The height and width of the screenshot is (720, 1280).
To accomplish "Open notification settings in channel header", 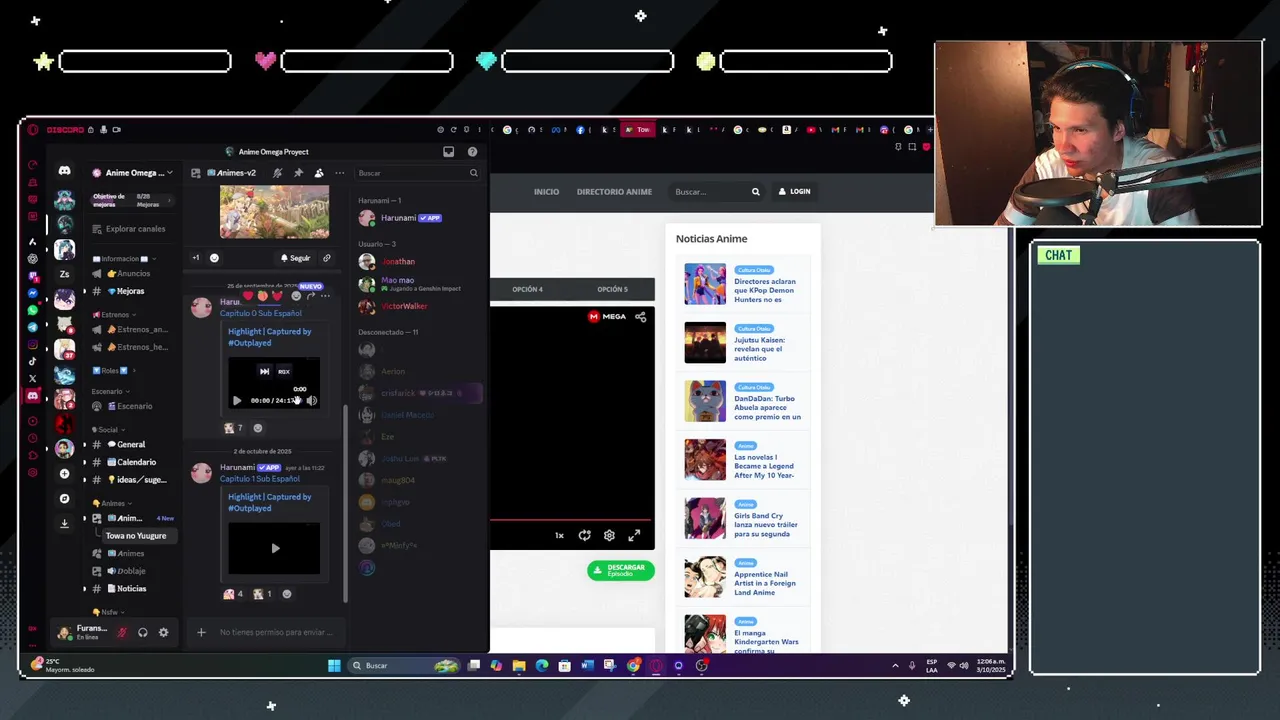I will click(x=277, y=173).
